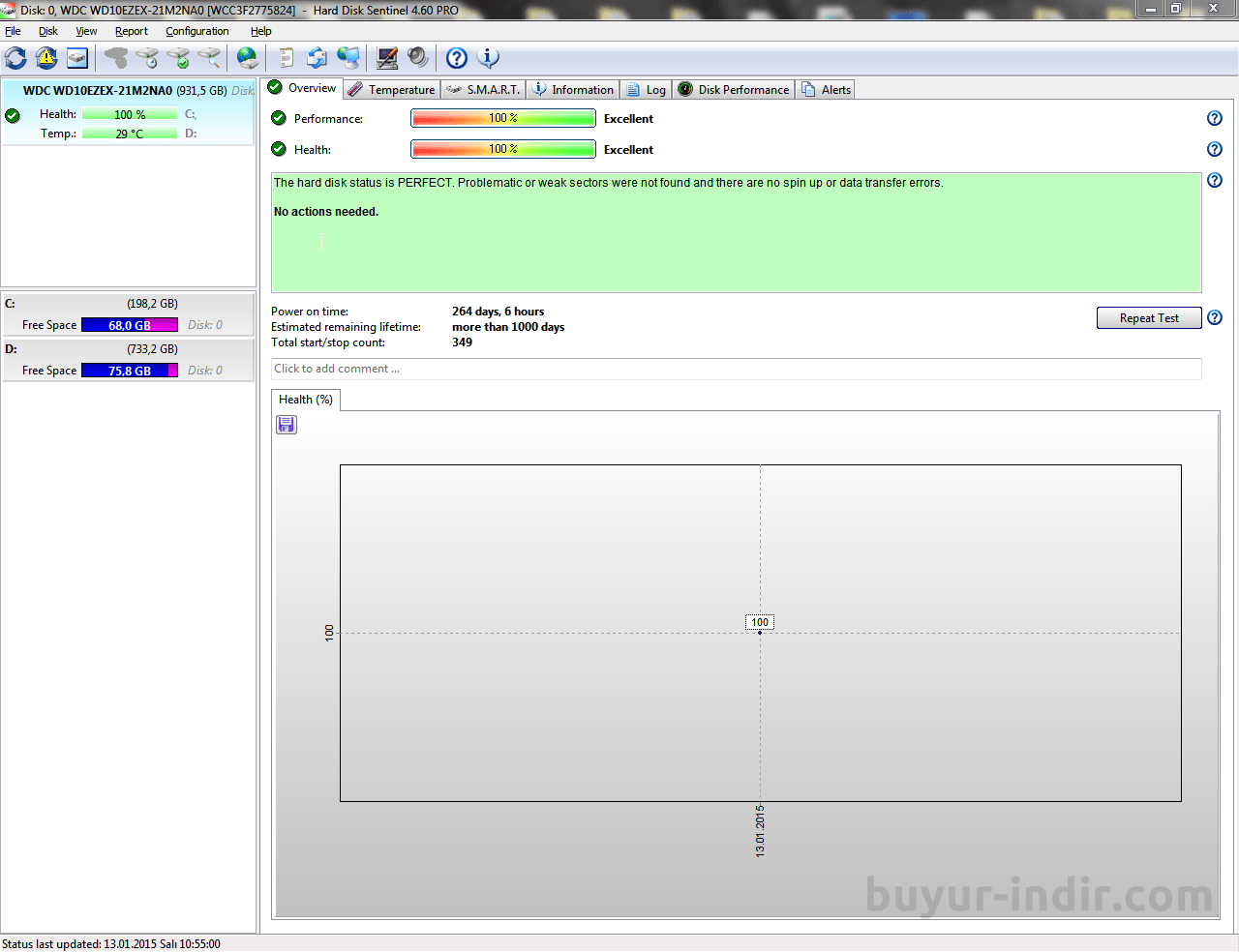Click the info speech bubble toolbar icon
The image size is (1239, 952).
point(489,58)
